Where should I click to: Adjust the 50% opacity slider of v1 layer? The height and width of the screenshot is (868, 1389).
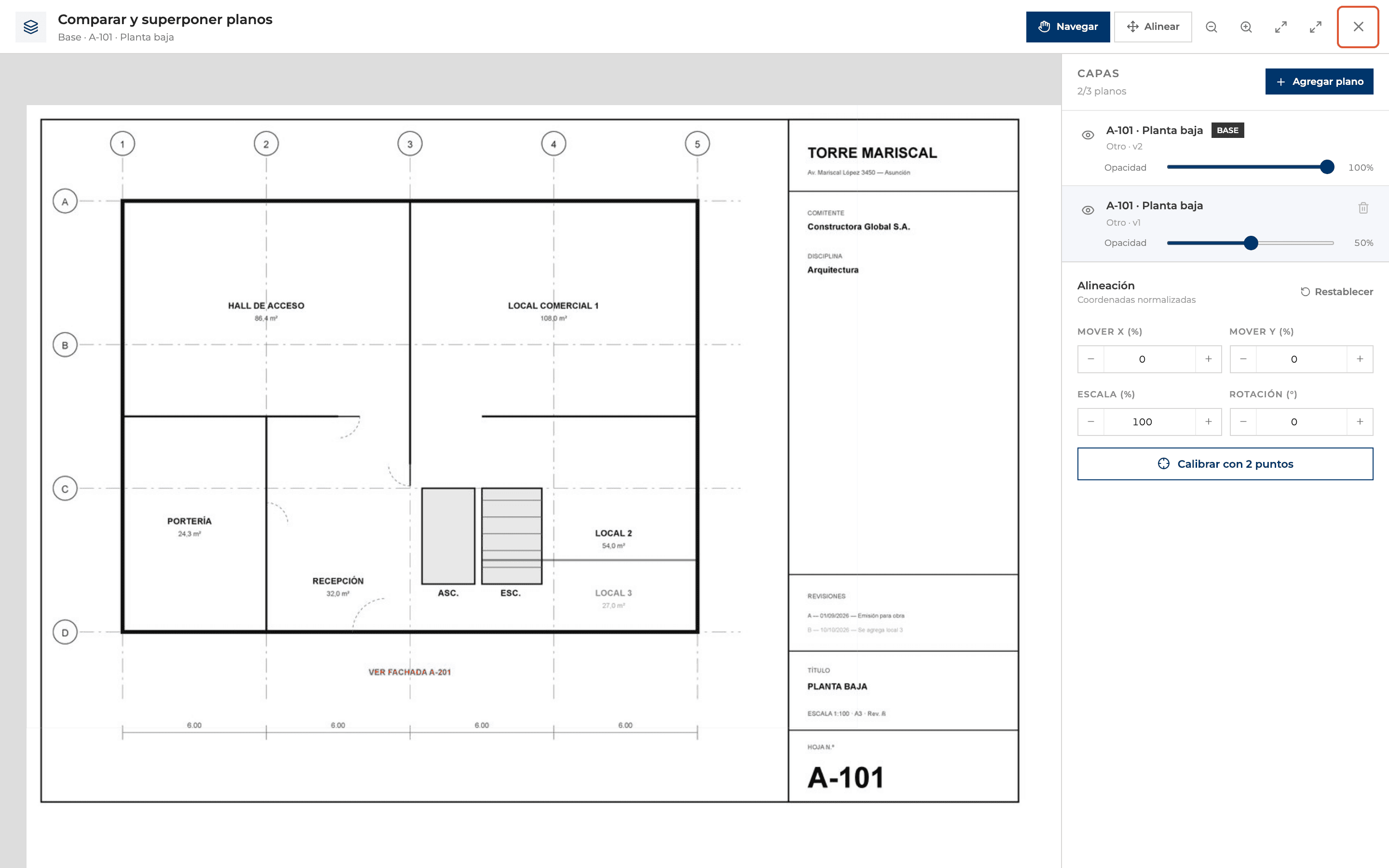(1250, 243)
